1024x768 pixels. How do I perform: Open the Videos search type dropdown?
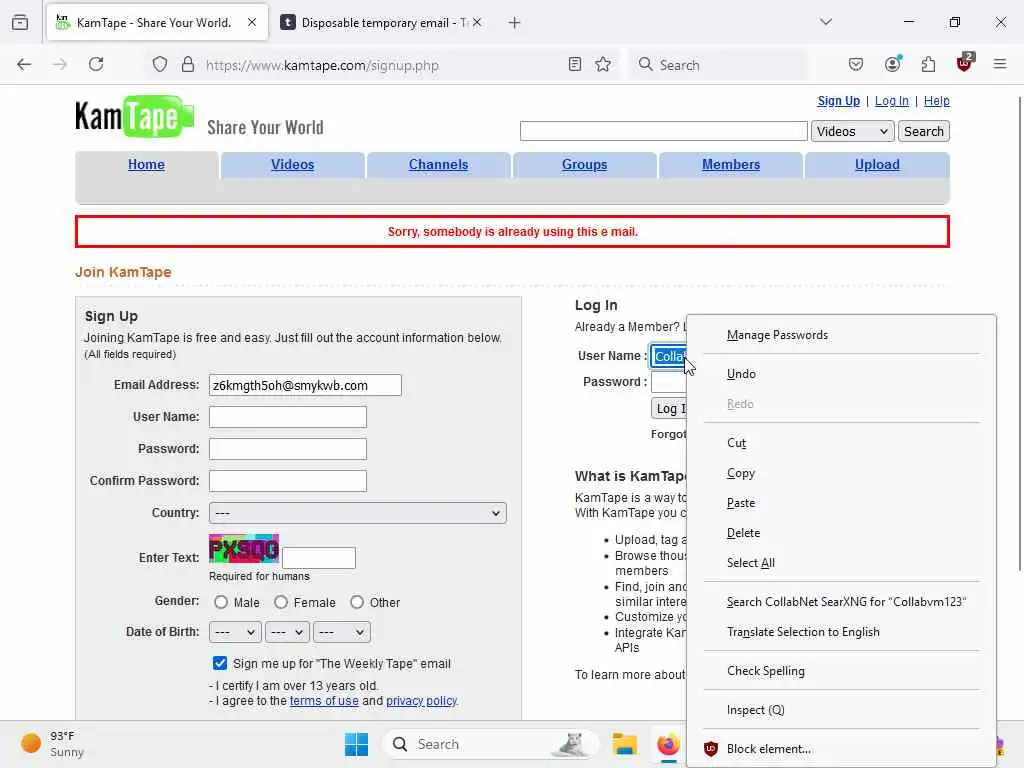point(852,131)
